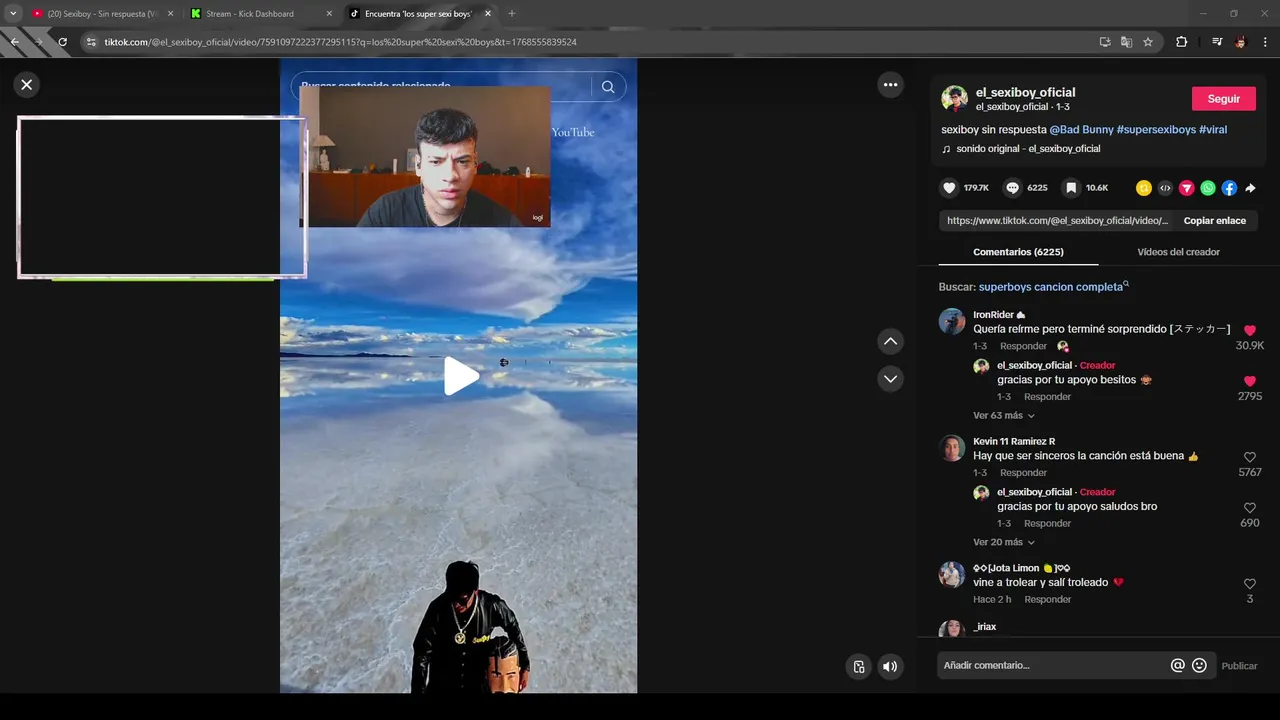Focus the Añadir comentario input field
1280x720 pixels.
[x=1053, y=666]
